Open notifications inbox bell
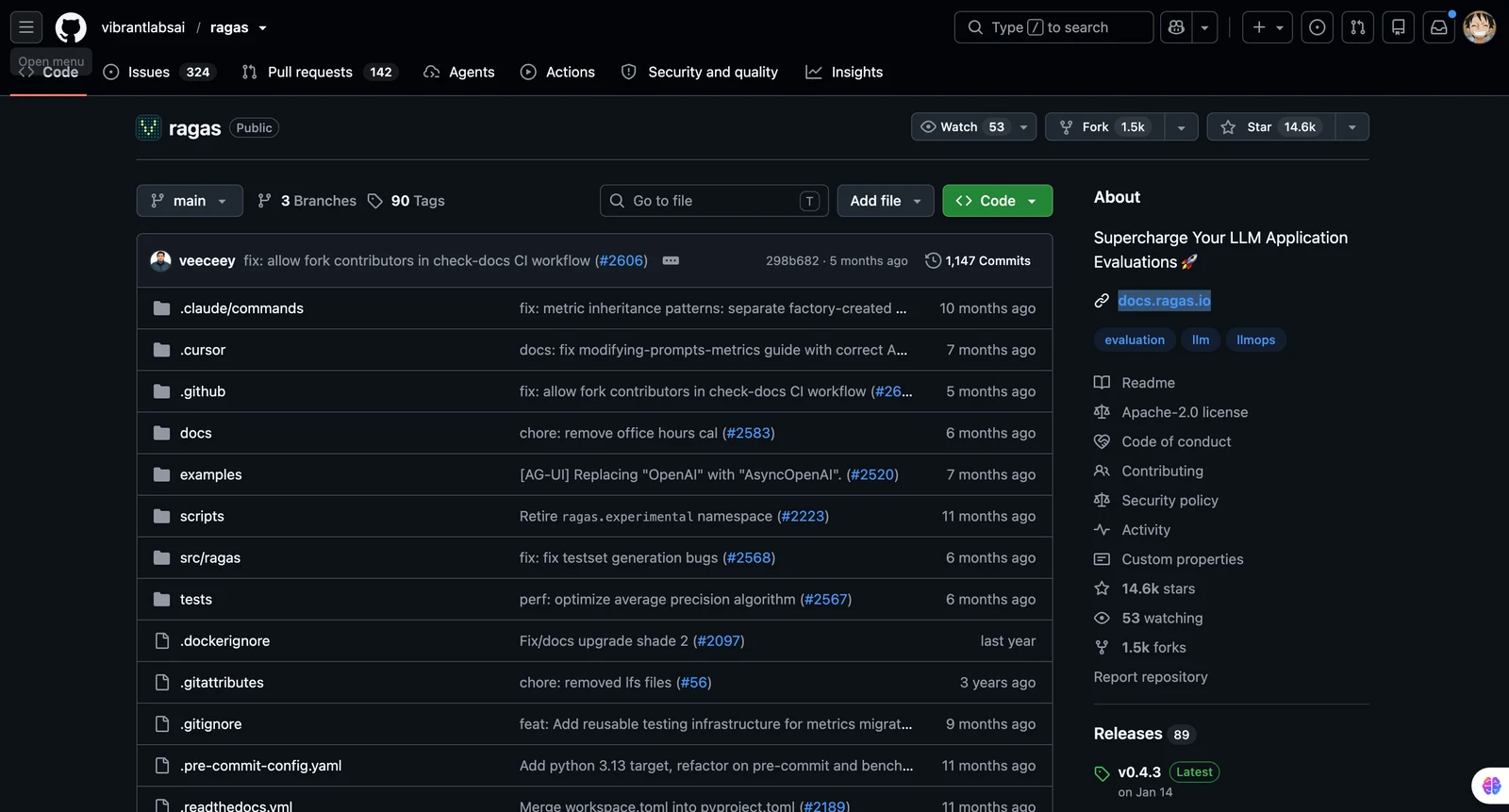Screen dimensions: 1509x812 pyautogui.click(x=1439, y=27)
